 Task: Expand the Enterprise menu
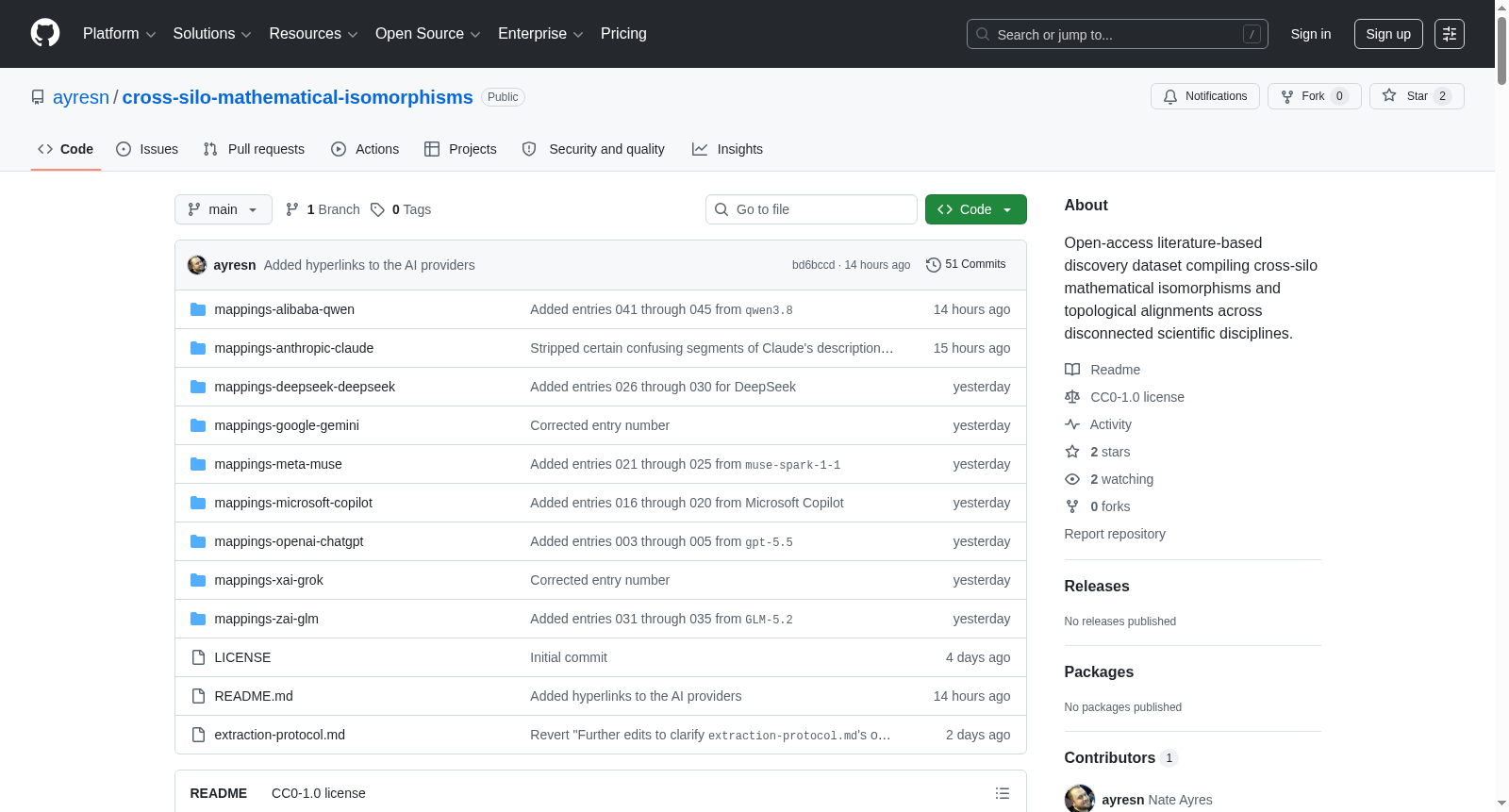click(x=540, y=34)
